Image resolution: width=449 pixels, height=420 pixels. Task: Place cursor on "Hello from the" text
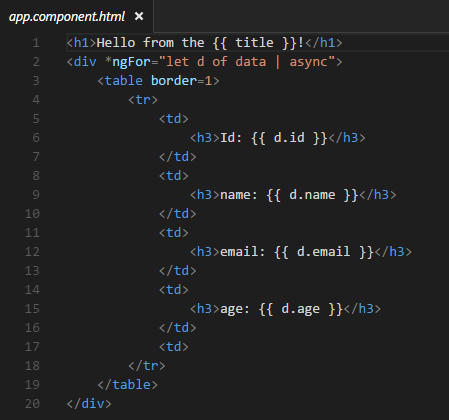(150, 43)
